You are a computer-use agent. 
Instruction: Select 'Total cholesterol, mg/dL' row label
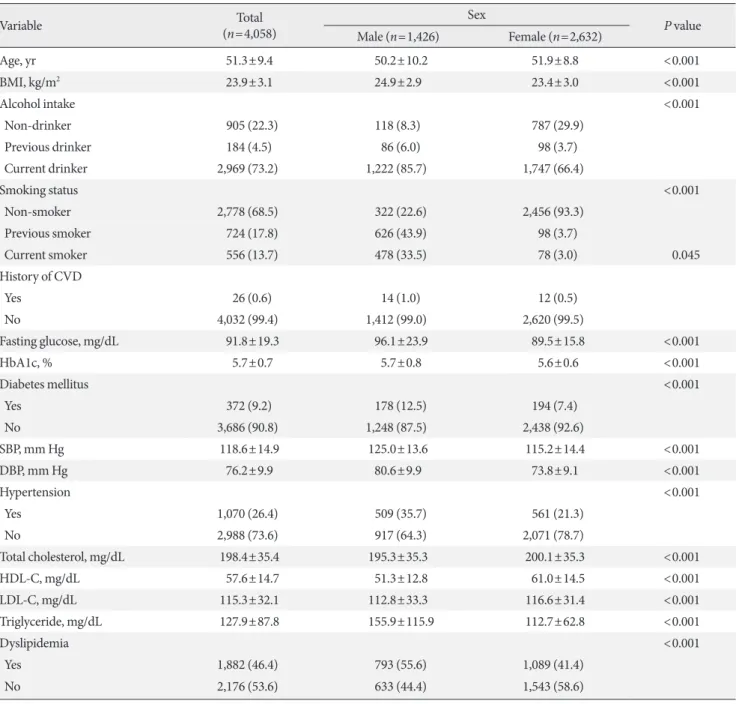point(62,558)
